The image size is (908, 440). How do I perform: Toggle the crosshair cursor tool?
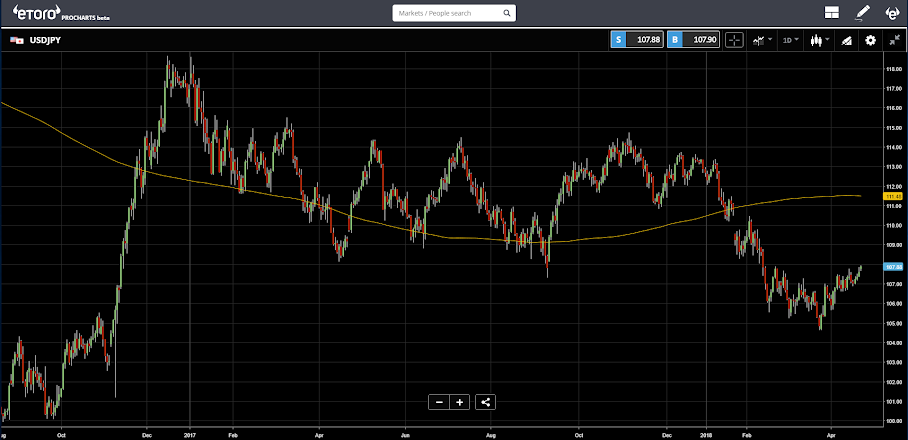click(734, 40)
